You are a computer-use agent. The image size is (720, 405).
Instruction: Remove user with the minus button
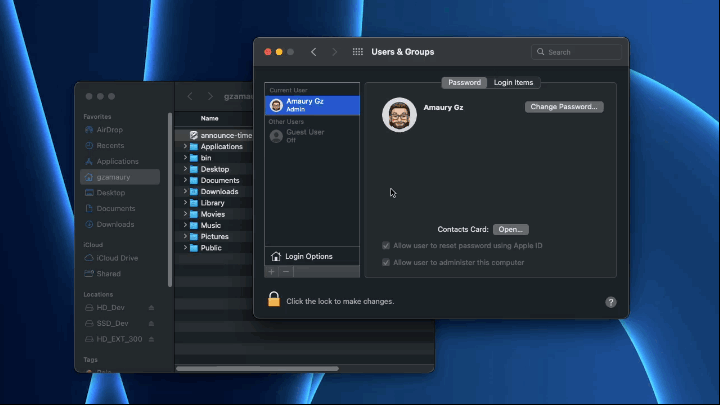286,272
